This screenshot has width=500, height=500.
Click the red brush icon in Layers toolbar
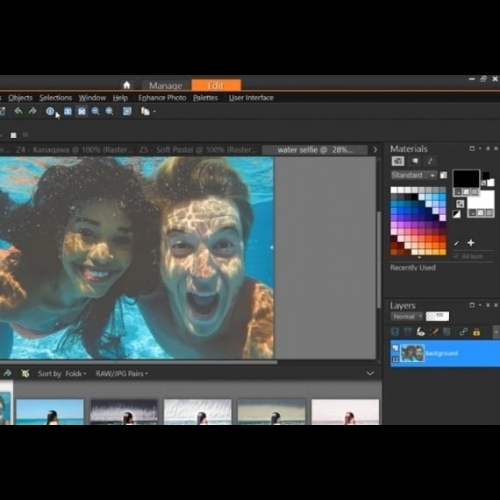pos(434,332)
